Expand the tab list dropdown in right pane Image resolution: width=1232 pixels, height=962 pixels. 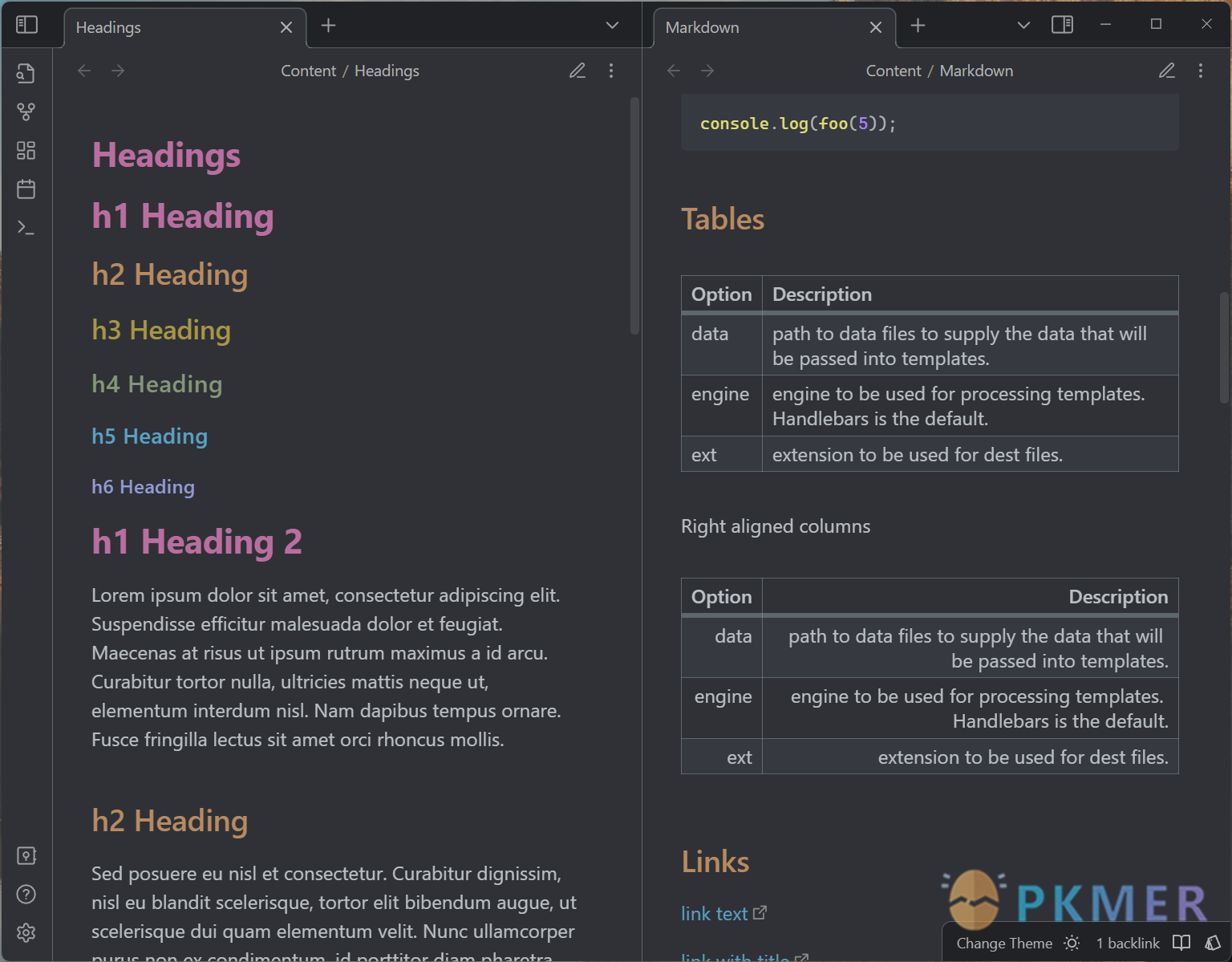[1023, 26]
